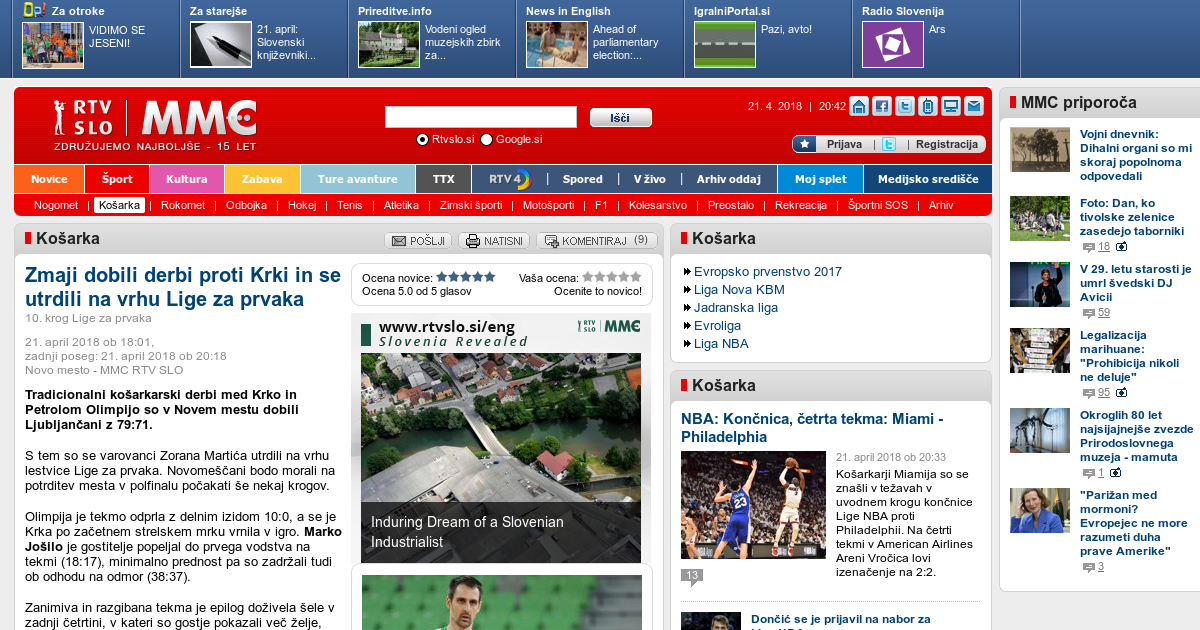Viewport: 1200px width, 630px height.
Task: Open the Registracija link
Action: [946, 144]
